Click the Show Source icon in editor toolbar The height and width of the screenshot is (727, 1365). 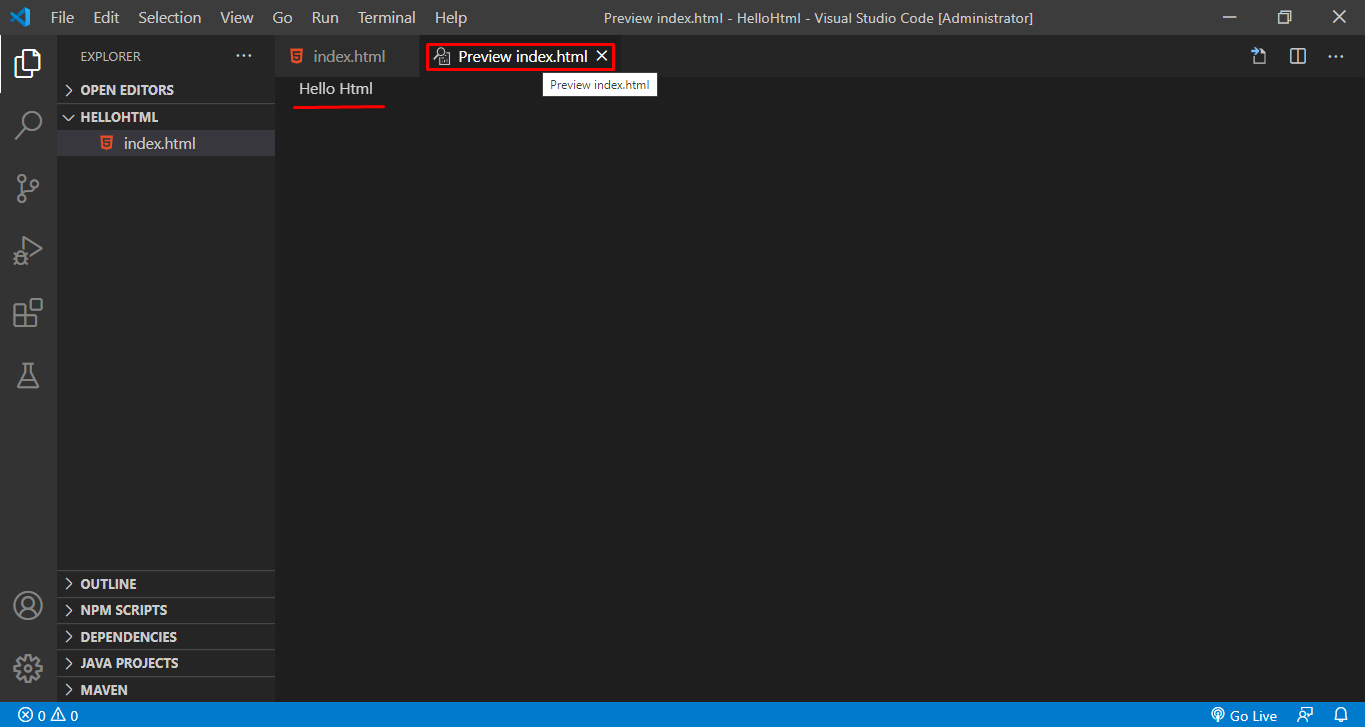pyautogui.click(x=1259, y=57)
